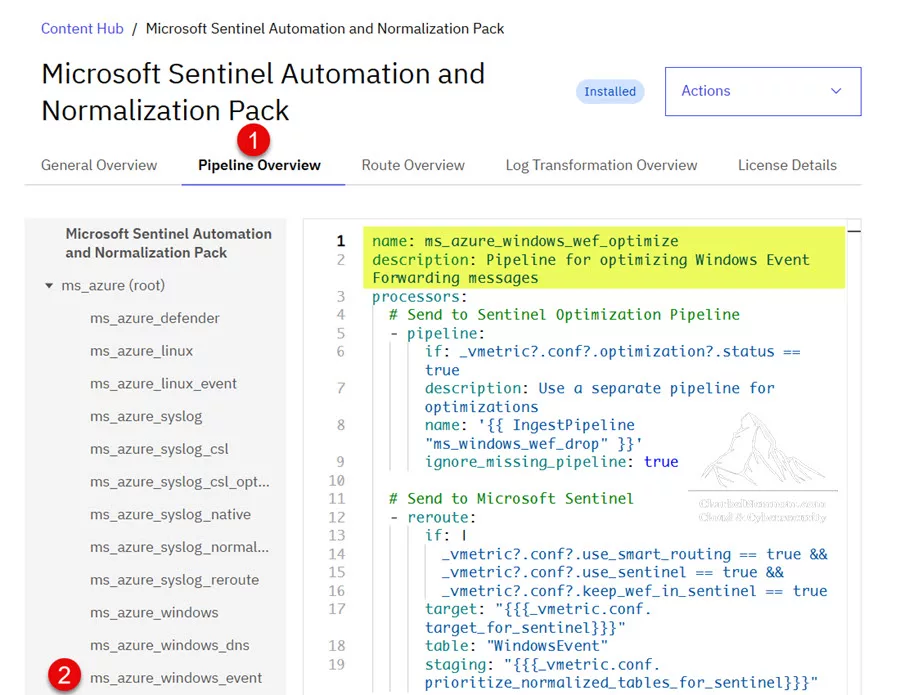
Task: Click the optimization?.status condition line
Action: click(612, 360)
